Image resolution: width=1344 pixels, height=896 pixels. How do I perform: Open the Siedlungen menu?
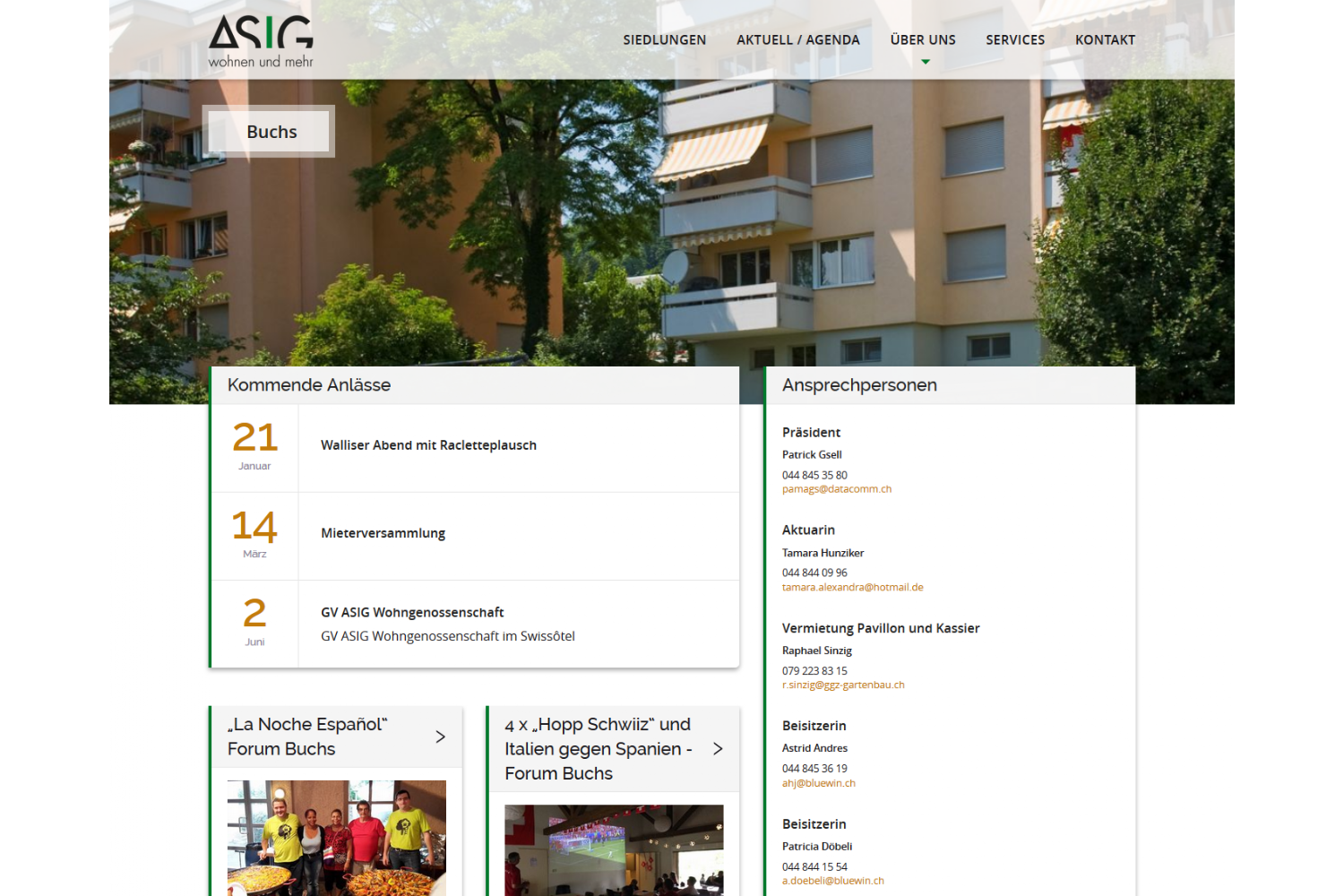tap(664, 40)
